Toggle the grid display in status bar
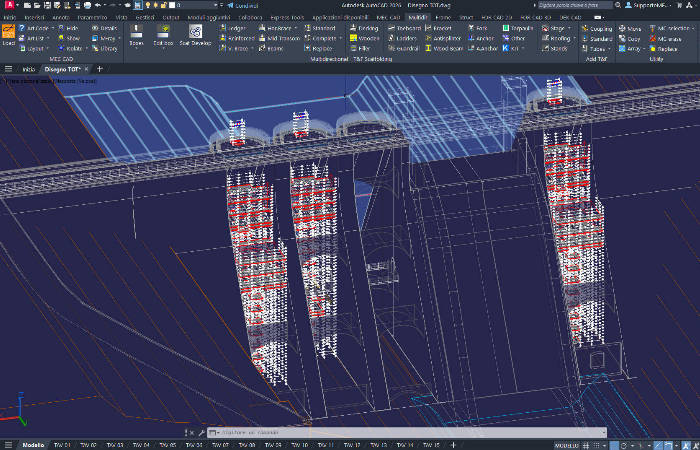This screenshot has width=700, height=450. tap(586, 446)
